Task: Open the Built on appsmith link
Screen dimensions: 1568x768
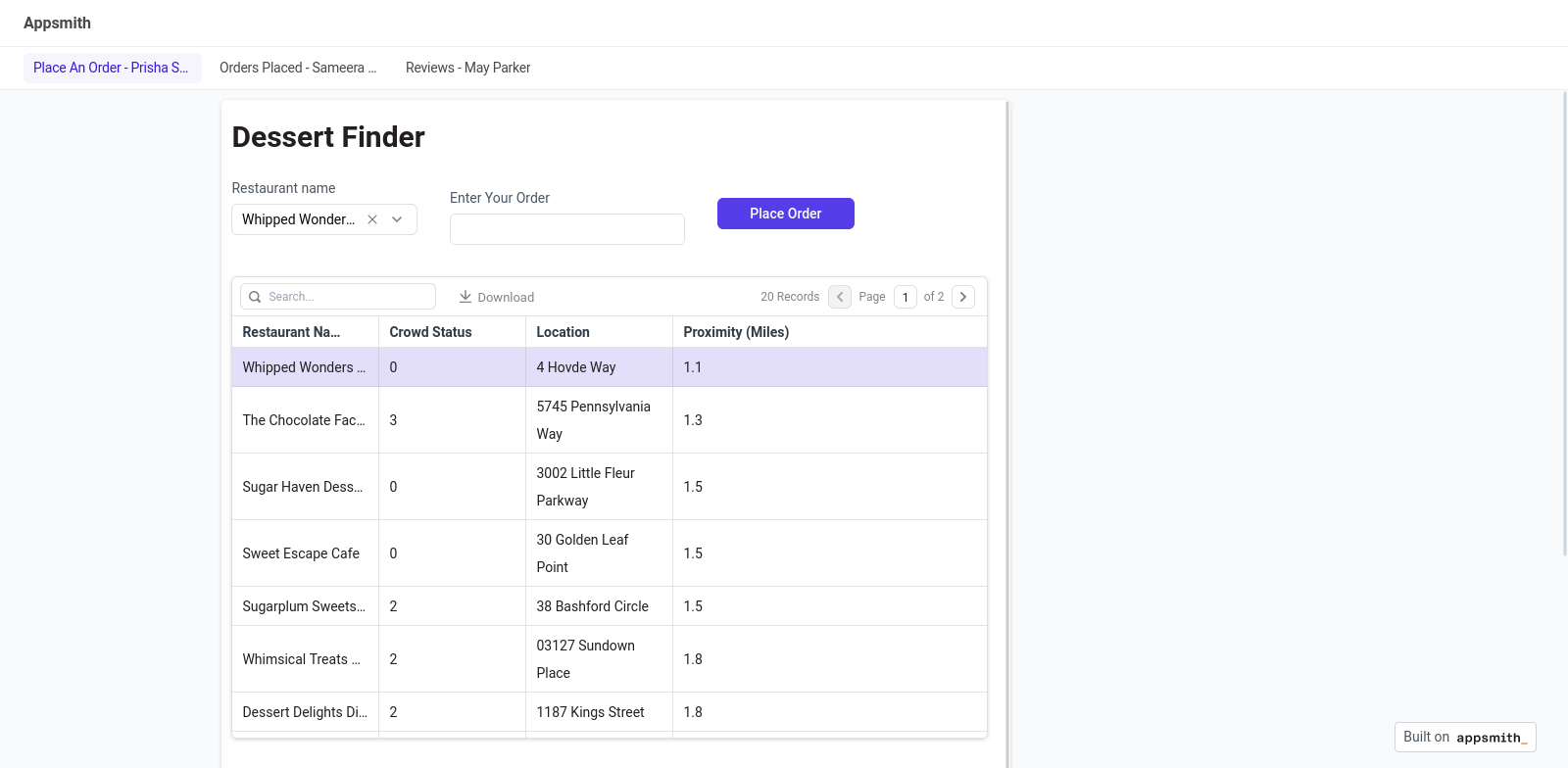Action: point(1464,737)
